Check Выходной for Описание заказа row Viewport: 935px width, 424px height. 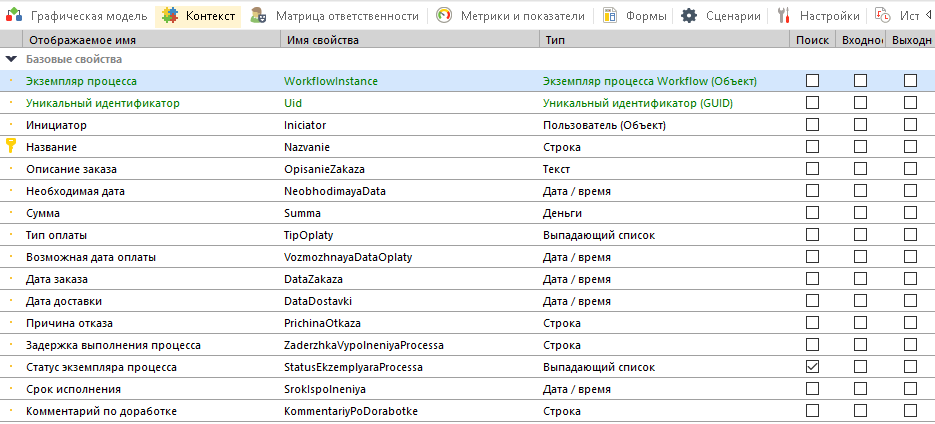(910, 169)
